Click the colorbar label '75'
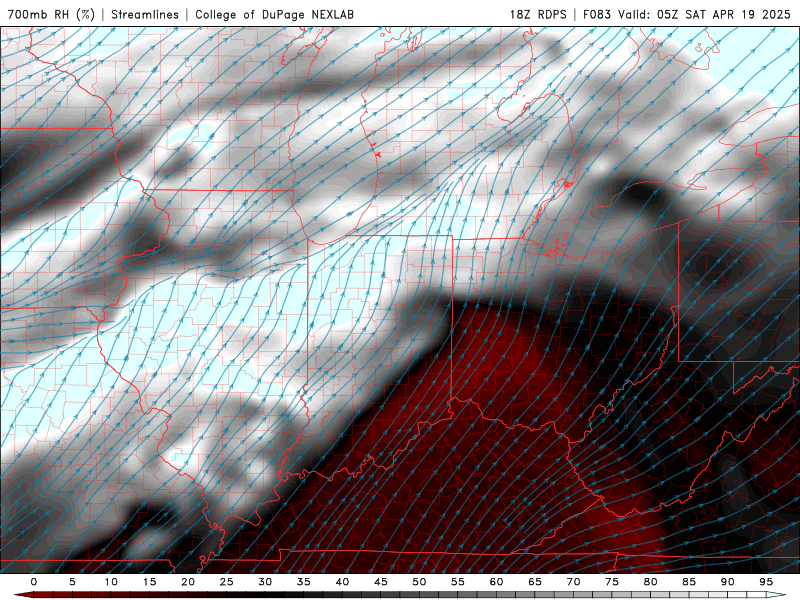 tap(612, 582)
